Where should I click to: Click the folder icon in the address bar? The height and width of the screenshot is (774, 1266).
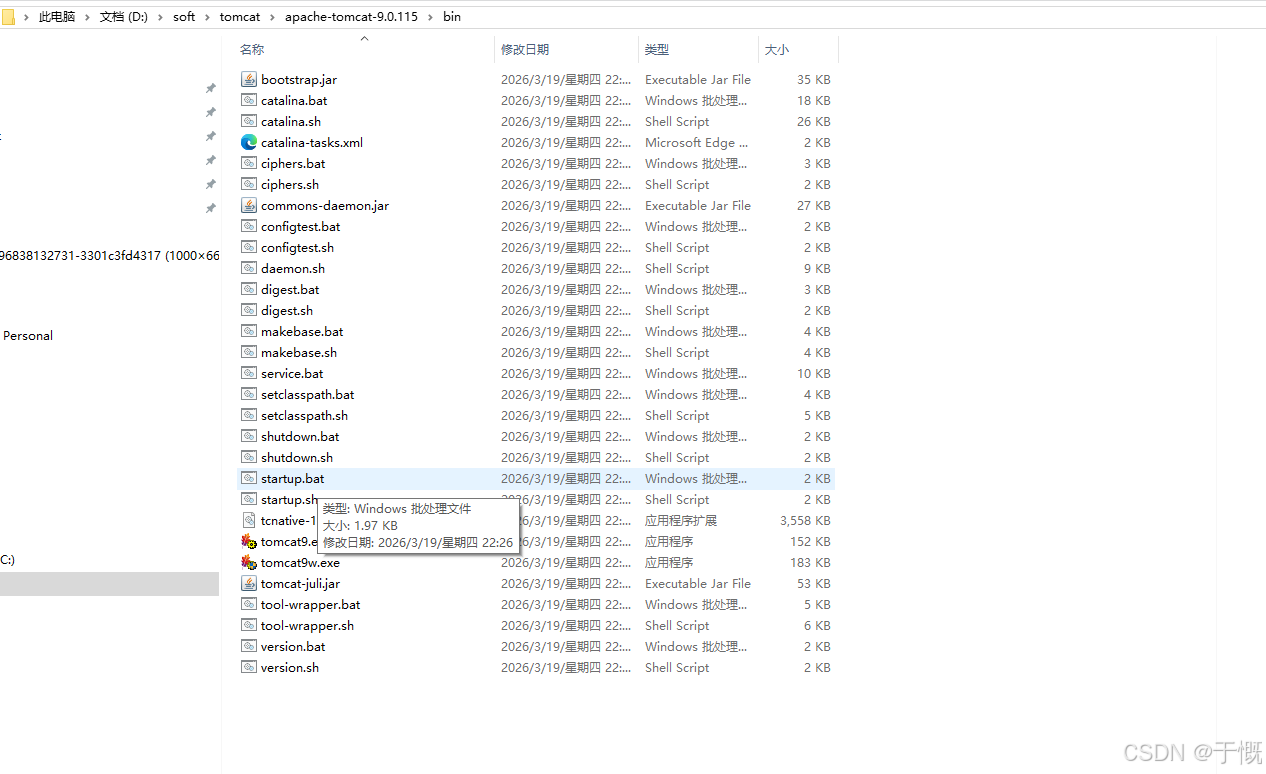point(7,16)
